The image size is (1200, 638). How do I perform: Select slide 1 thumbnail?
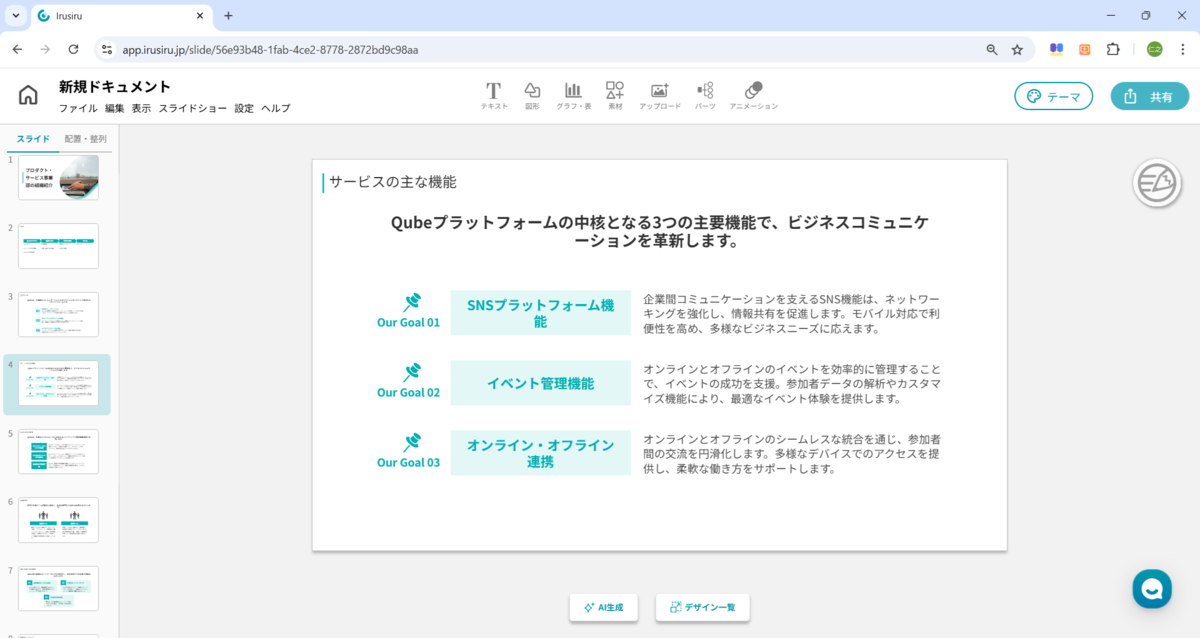point(58,177)
